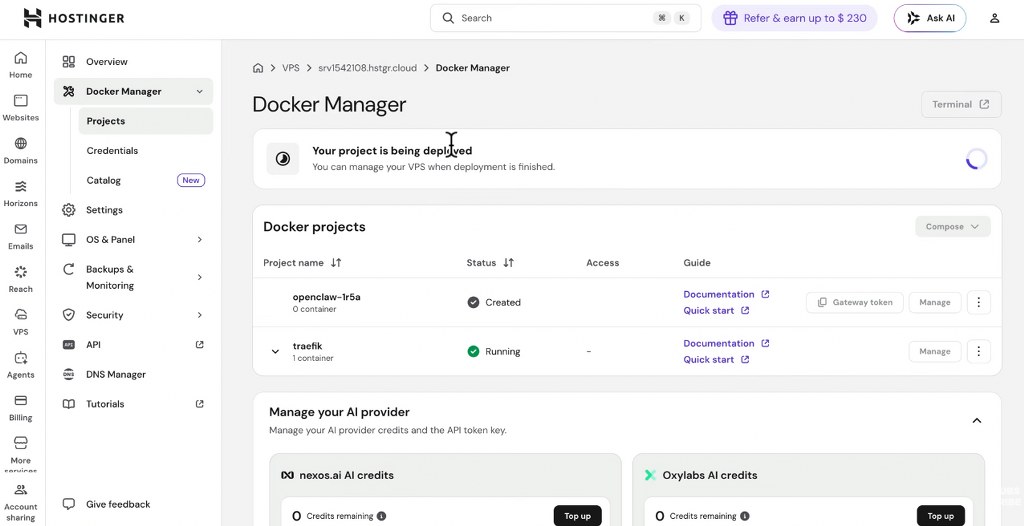
Task: Open options menu for traefik
Action: point(978,352)
